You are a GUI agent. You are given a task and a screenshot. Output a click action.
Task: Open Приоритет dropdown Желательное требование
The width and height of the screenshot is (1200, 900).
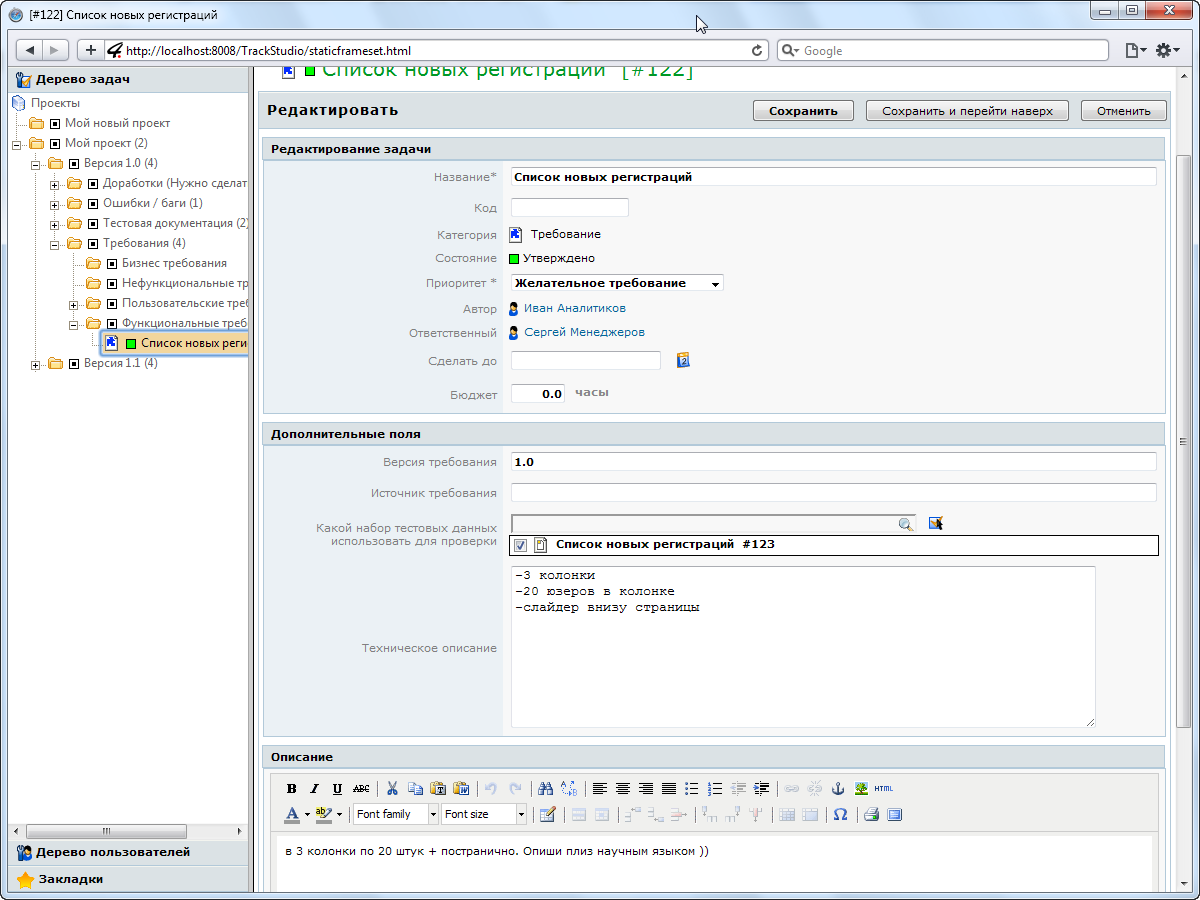click(x=617, y=283)
